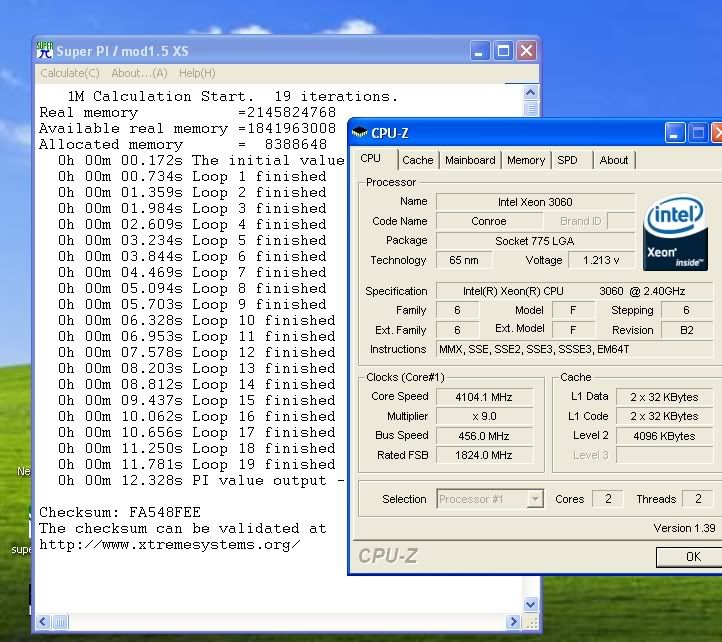Image resolution: width=722 pixels, height=642 pixels.
Task: Click the Super PI window resize grip
Action: coord(531,623)
